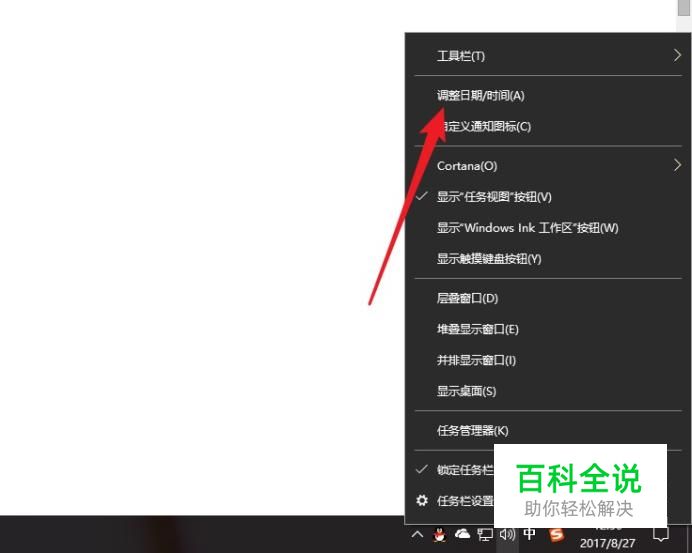Viewport: 692px width, 553px height.
Task: Choose 并排显示窗口(I)
Action: (x=549, y=360)
